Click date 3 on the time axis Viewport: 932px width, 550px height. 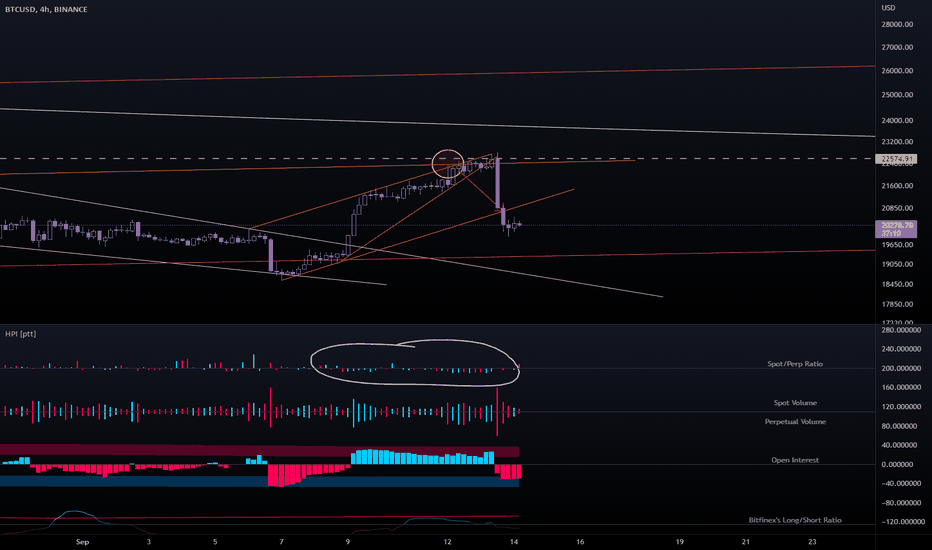149,542
